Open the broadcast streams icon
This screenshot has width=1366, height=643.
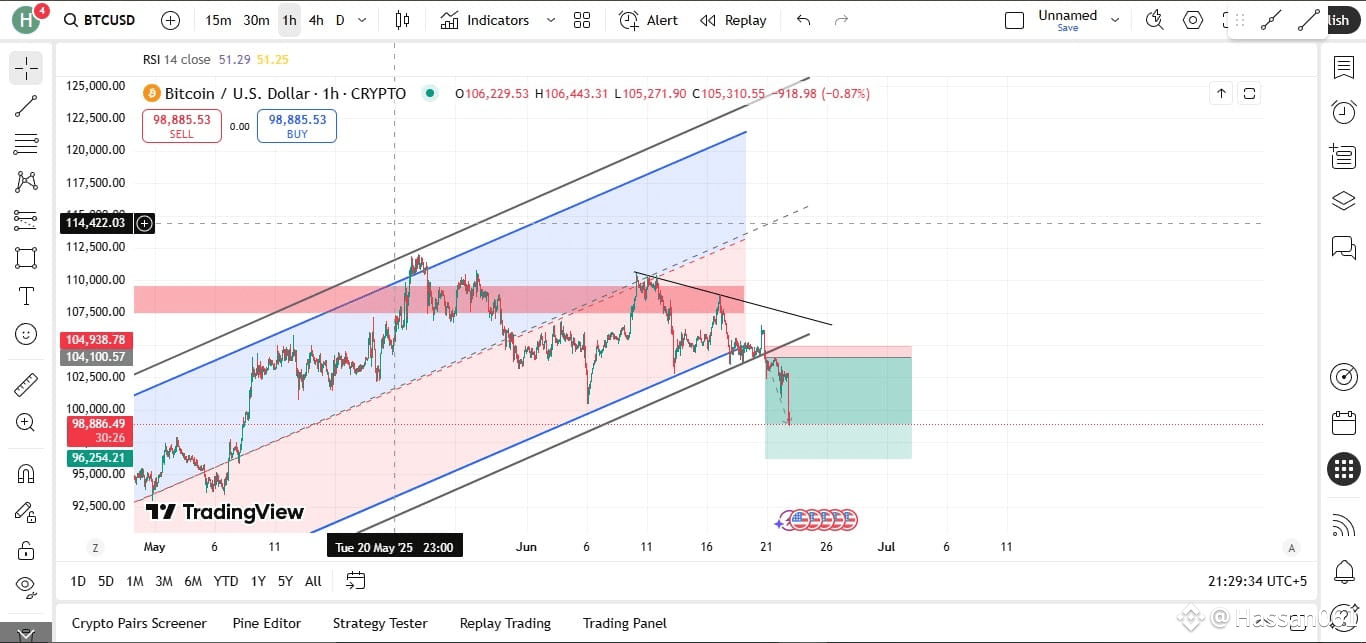coord(1344,524)
